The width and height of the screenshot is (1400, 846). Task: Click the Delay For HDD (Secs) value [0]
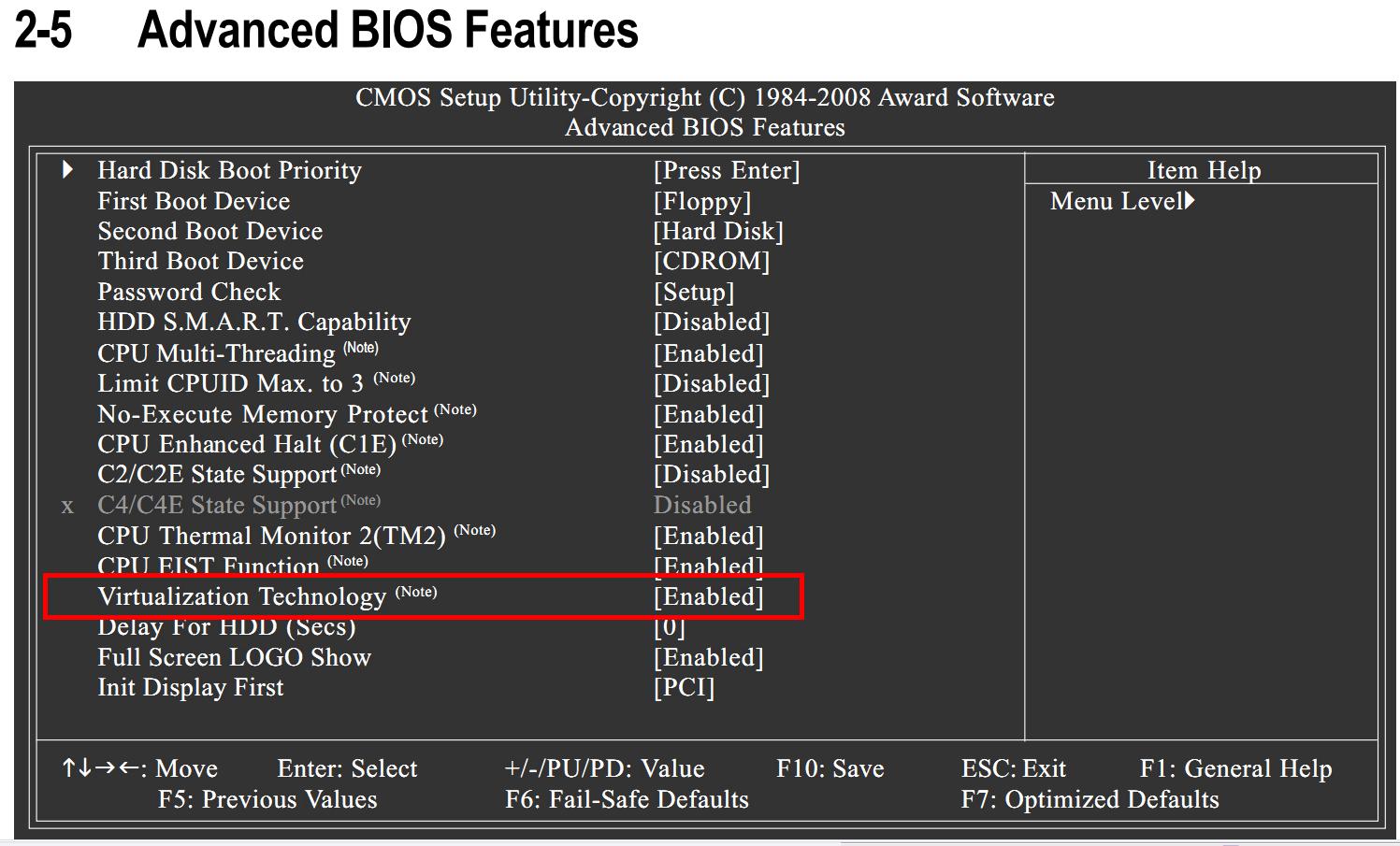(x=670, y=626)
